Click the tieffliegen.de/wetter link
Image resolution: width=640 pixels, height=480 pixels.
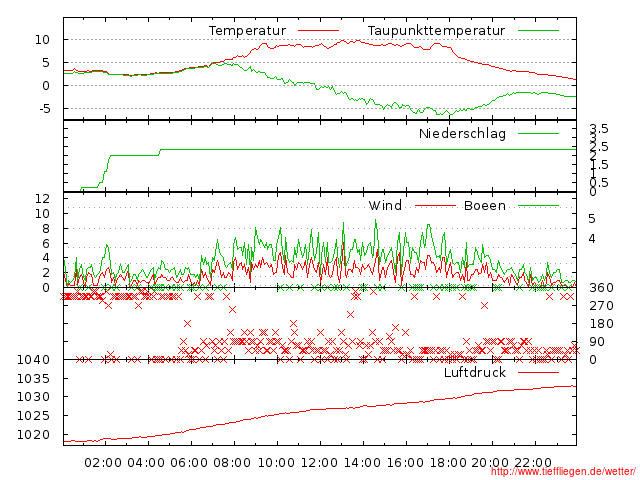[x=563, y=472]
